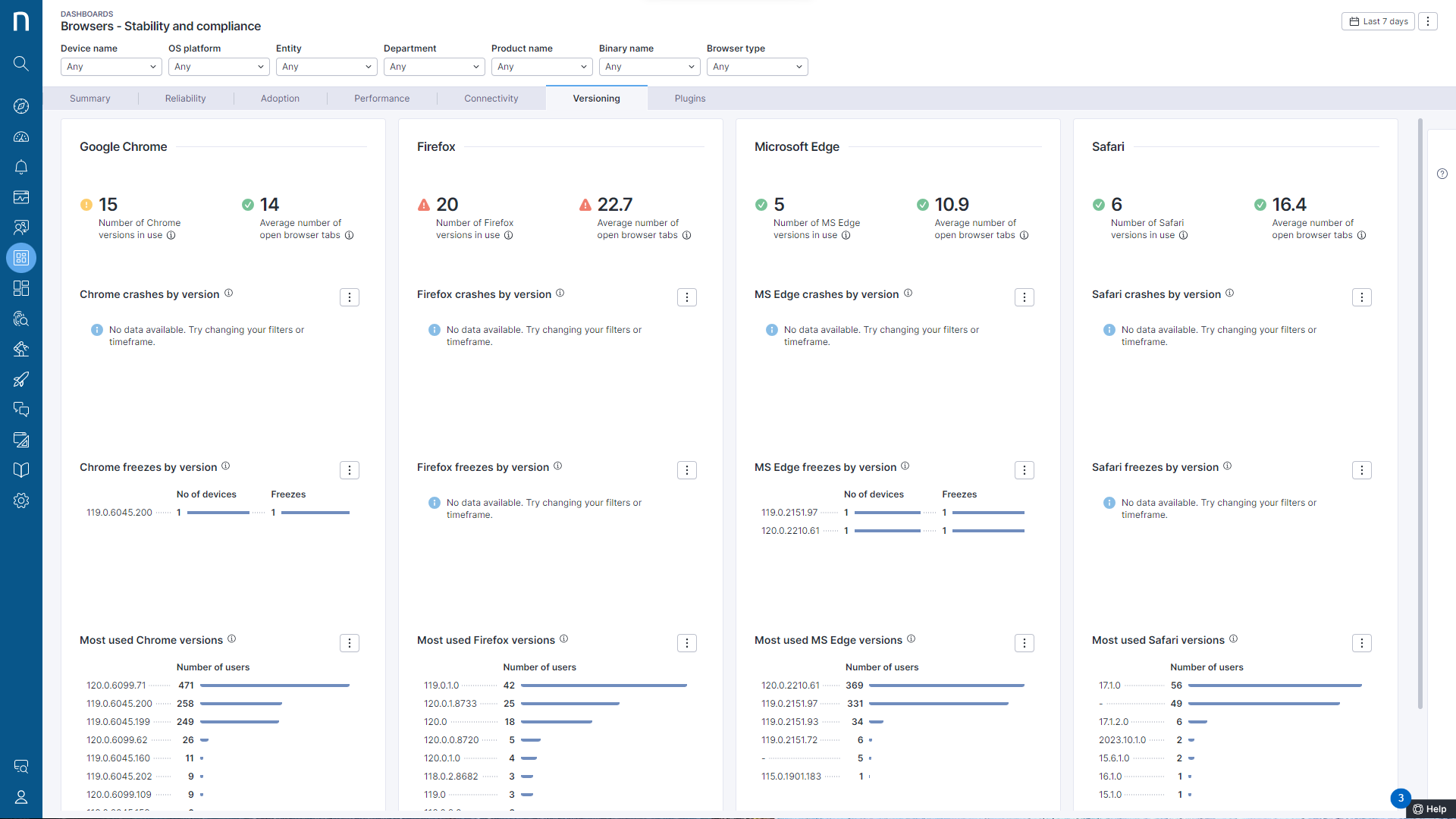
Task: Click the info icon next to Chrome crashes by version
Action: 228,293
